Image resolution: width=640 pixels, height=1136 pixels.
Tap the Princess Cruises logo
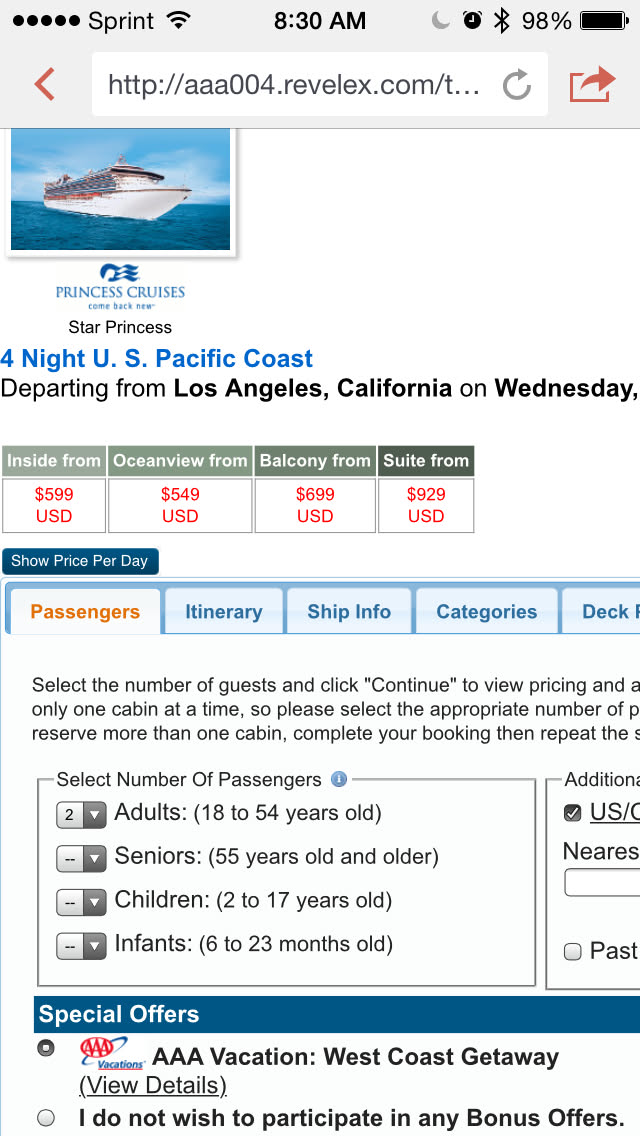120,285
